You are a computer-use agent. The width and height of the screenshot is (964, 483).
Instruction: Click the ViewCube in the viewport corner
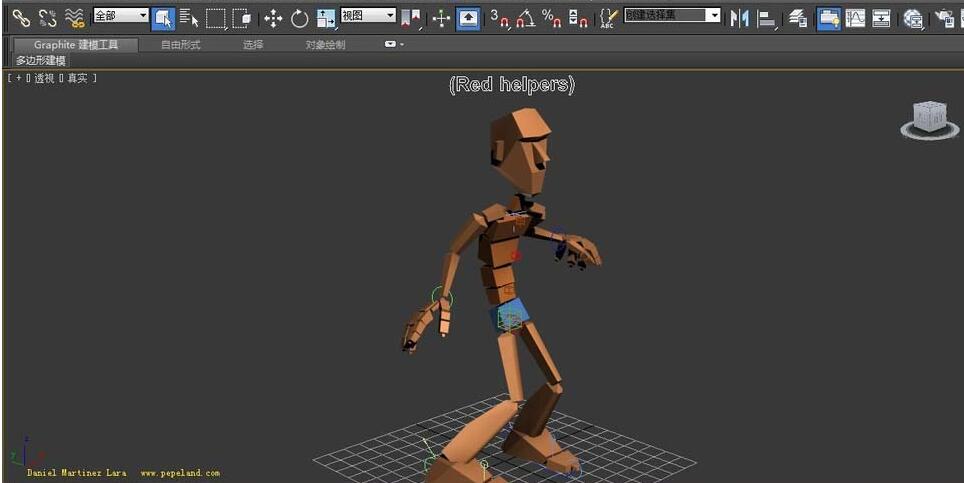click(x=929, y=118)
